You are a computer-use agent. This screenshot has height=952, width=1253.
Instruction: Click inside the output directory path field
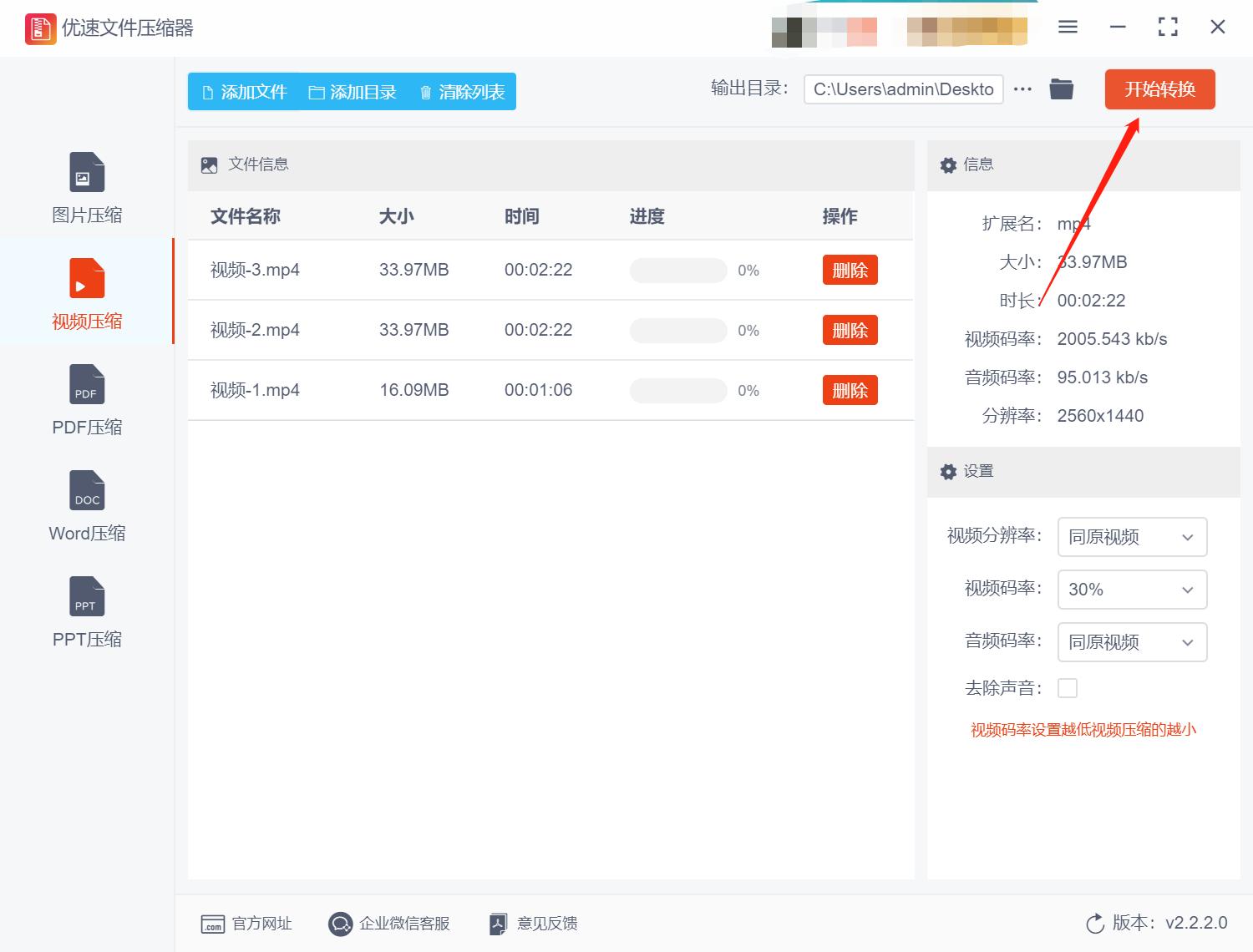click(902, 89)
